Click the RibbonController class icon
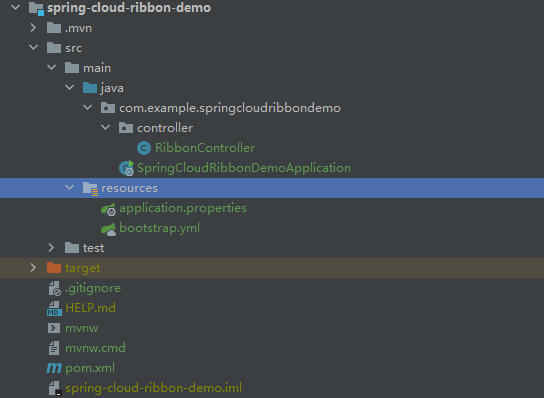This screenshot has width=544, height=398. tap(144, 148)
